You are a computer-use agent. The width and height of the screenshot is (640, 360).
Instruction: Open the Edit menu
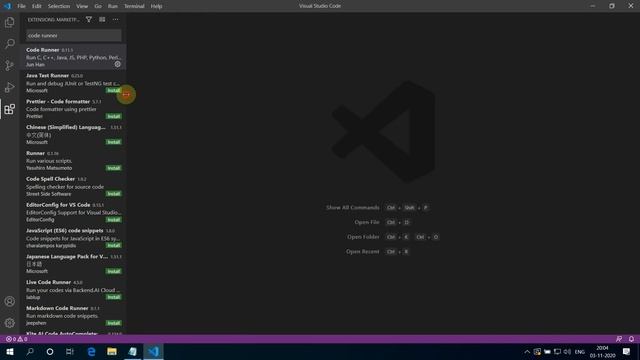pos(37,6)
